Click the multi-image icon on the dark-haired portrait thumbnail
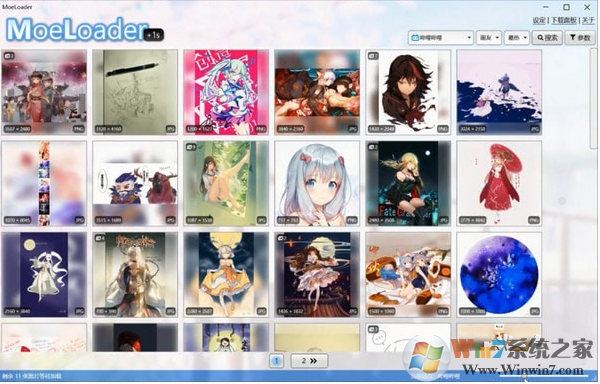This screenshot has height=384, width=600. tap(373, 56)
